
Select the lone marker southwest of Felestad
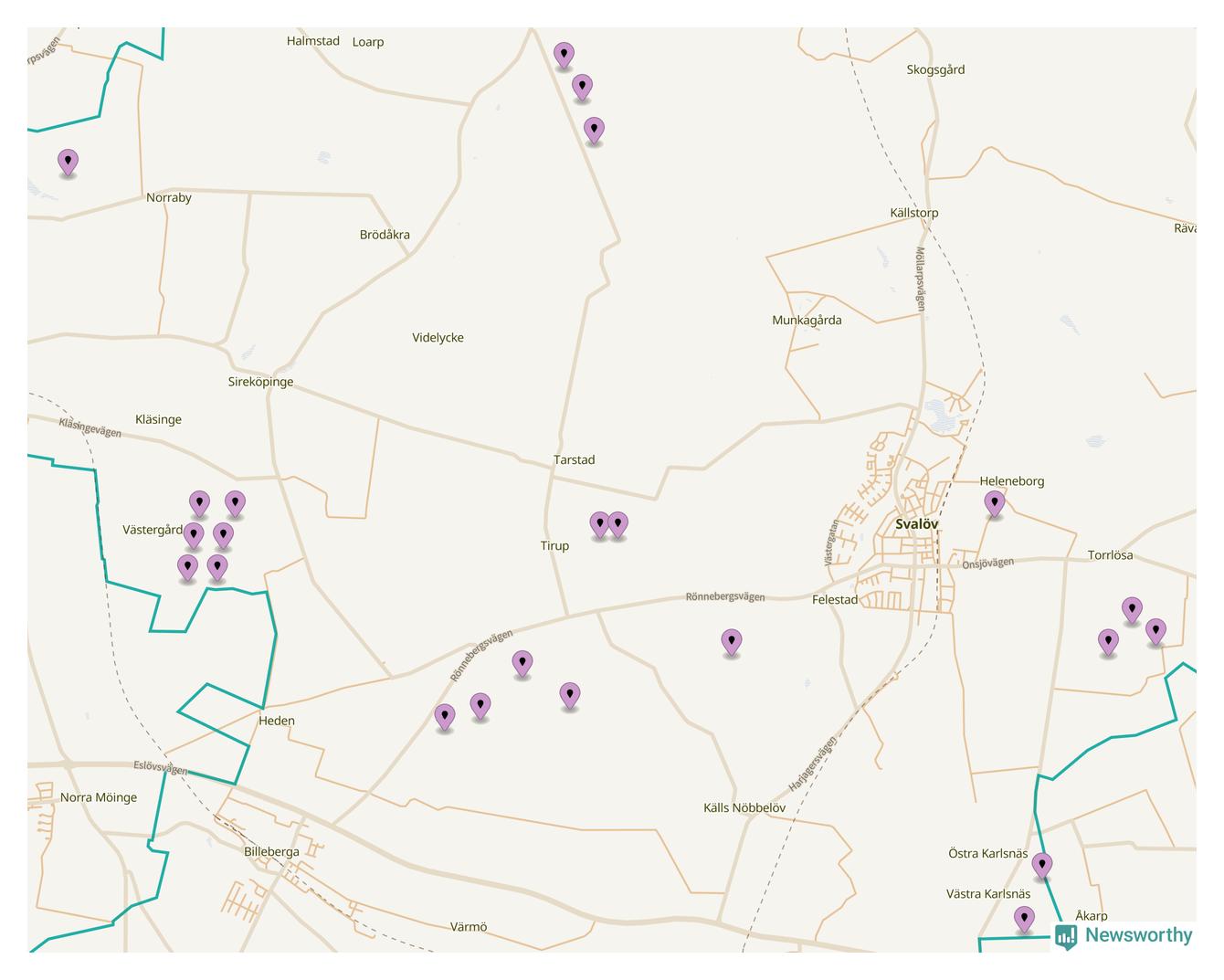click(x=731, y=641)
